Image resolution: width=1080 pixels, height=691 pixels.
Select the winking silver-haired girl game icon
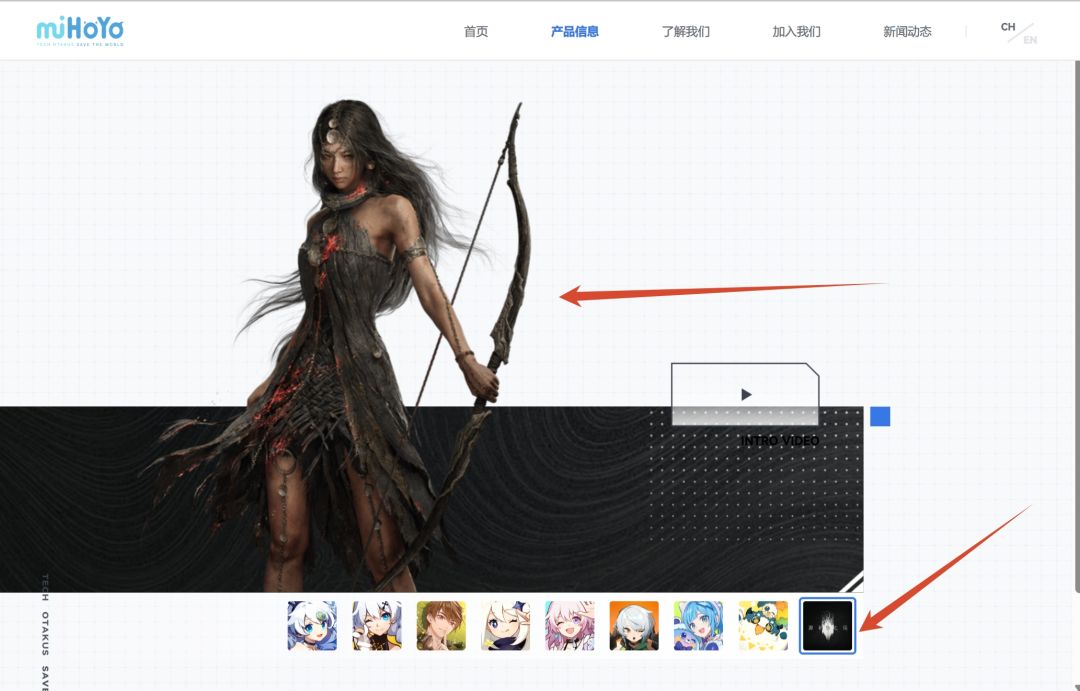(377, 626)
